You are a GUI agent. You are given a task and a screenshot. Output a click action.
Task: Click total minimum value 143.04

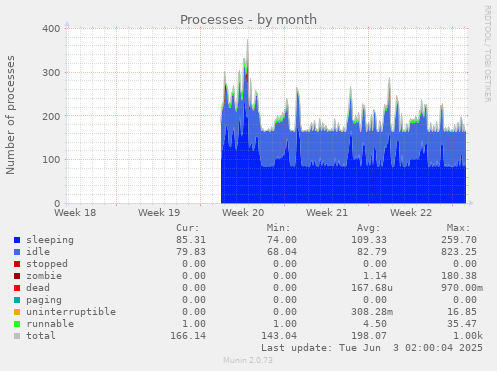(279, 336)
